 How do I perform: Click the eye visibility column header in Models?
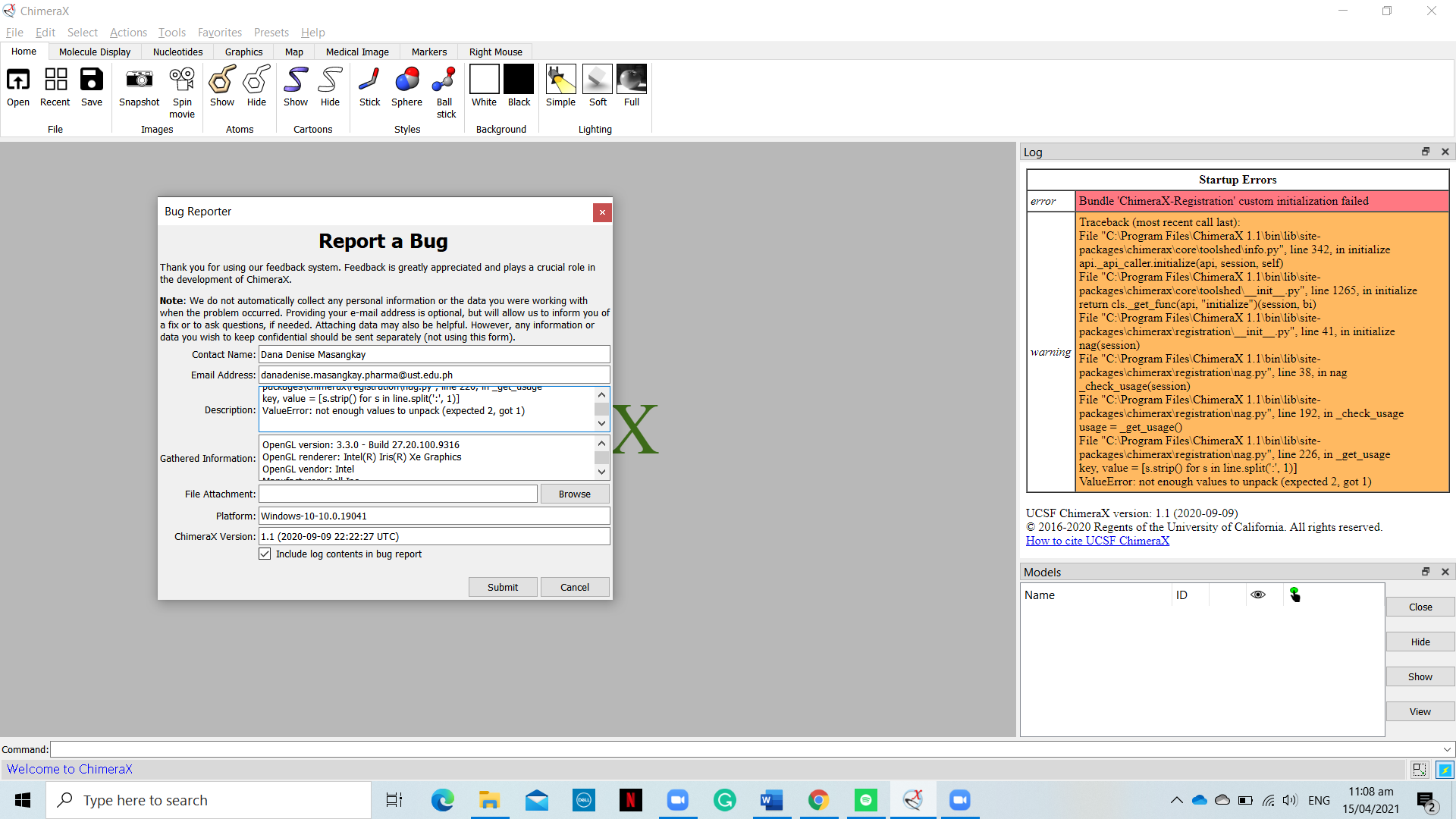coord(1258,595)
